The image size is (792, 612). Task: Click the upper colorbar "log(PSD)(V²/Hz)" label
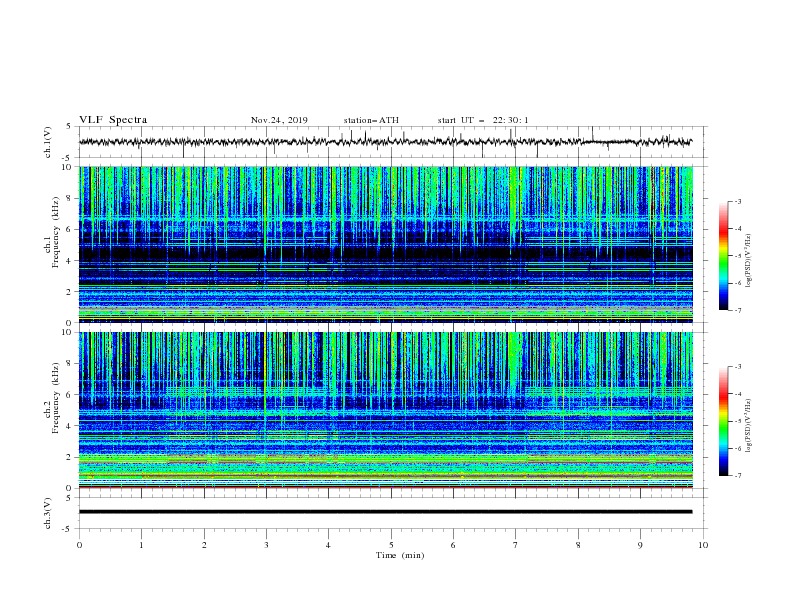pos(749,261)
